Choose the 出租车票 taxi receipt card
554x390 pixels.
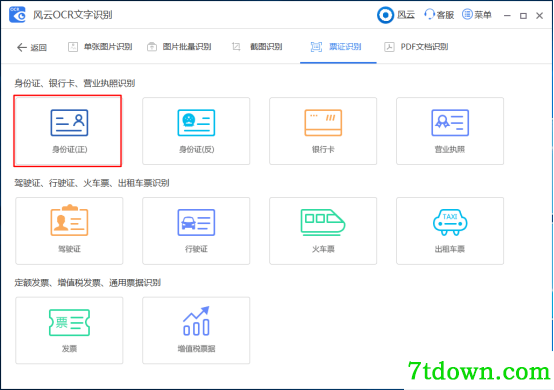pyautogui.click(x=450, y=231)
